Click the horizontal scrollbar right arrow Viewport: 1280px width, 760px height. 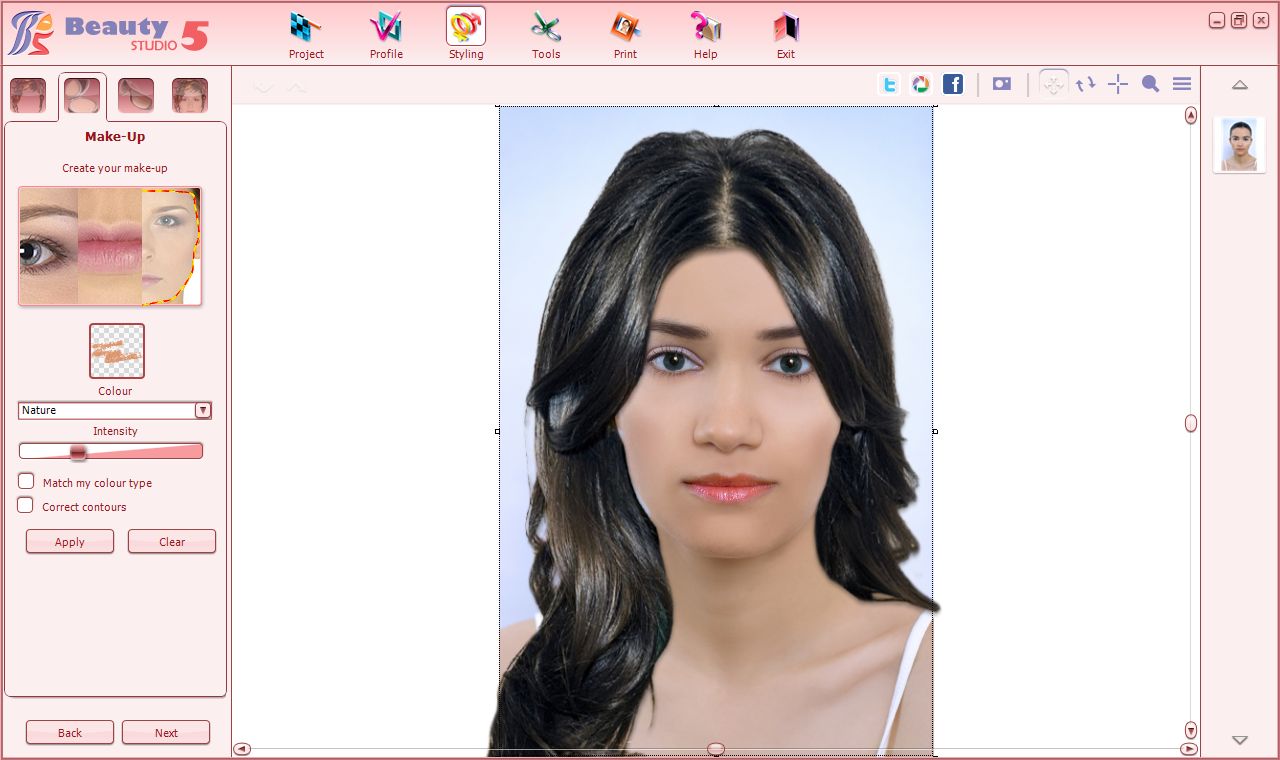click(x=1188, y=749)
